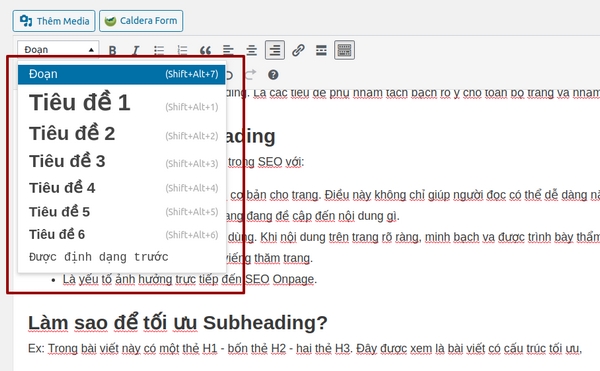Choose Tiêu đề 4 heading format

click(x=122, y=188)
